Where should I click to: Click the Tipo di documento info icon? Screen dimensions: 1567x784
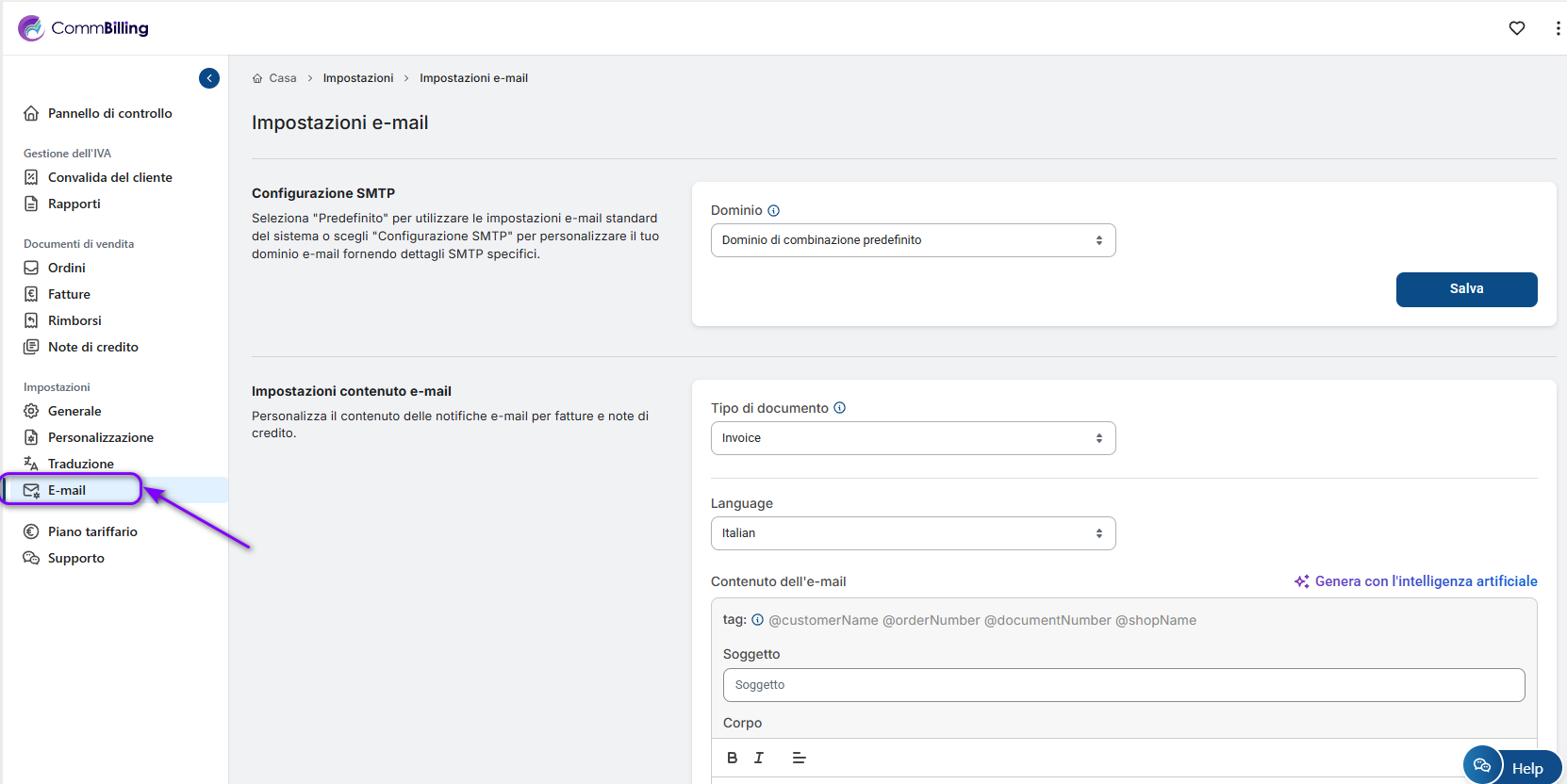(x=839, y=408)
